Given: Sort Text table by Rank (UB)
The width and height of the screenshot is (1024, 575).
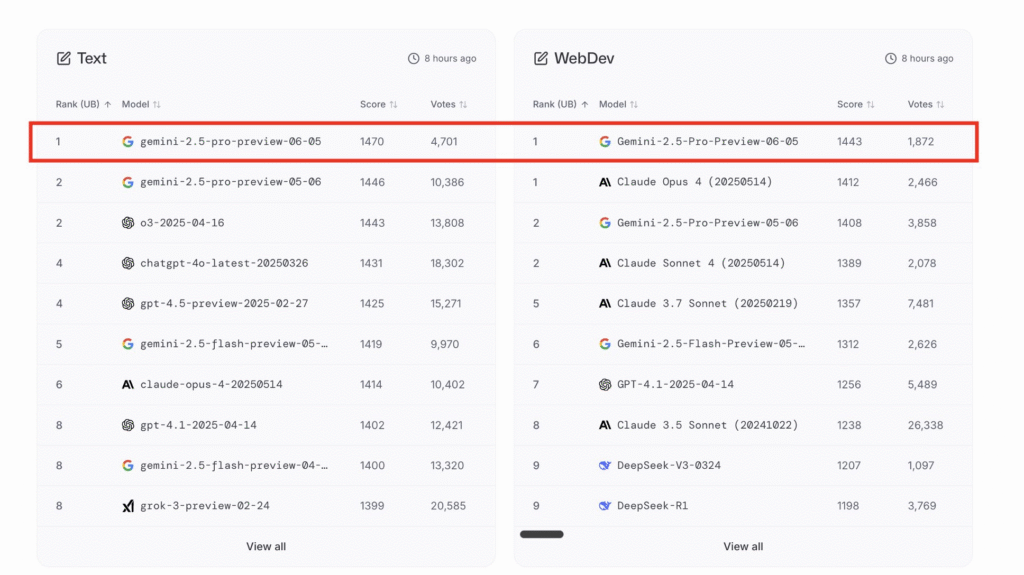Looking at the screenshot, I should [84, 104].
